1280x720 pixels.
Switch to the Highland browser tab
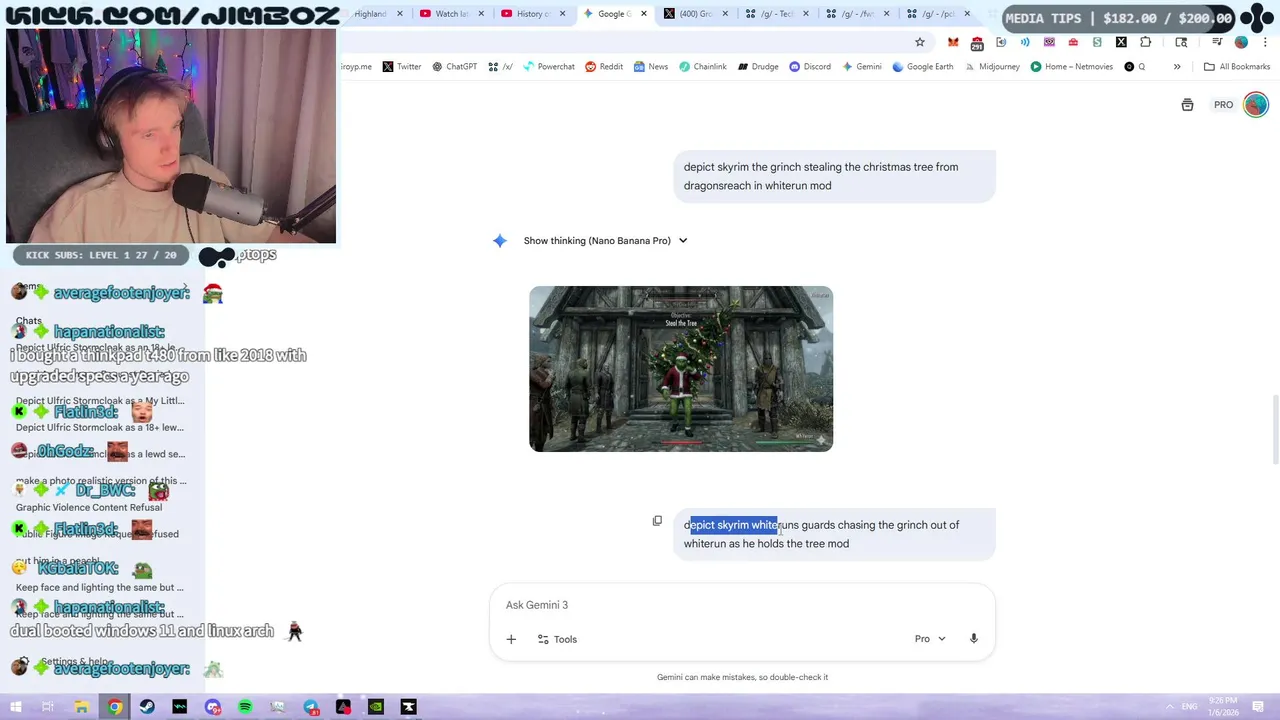369,14
